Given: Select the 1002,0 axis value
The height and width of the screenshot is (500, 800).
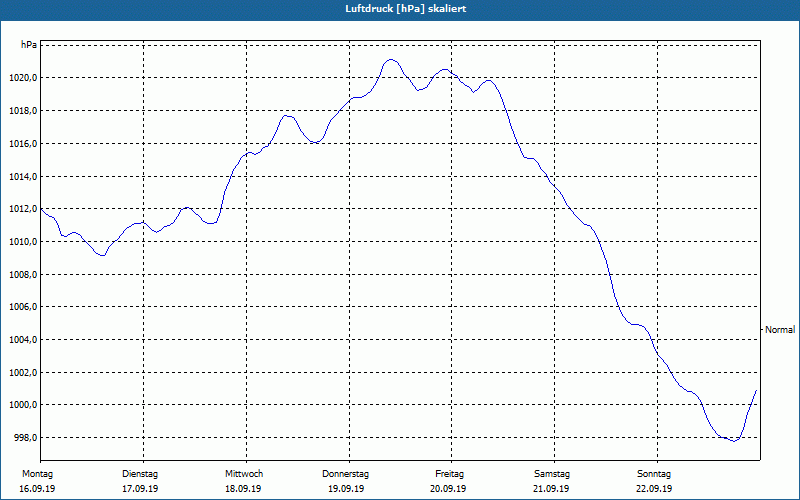Looking at the screenshot, I should pyautogui.click(x=23, y=372).
